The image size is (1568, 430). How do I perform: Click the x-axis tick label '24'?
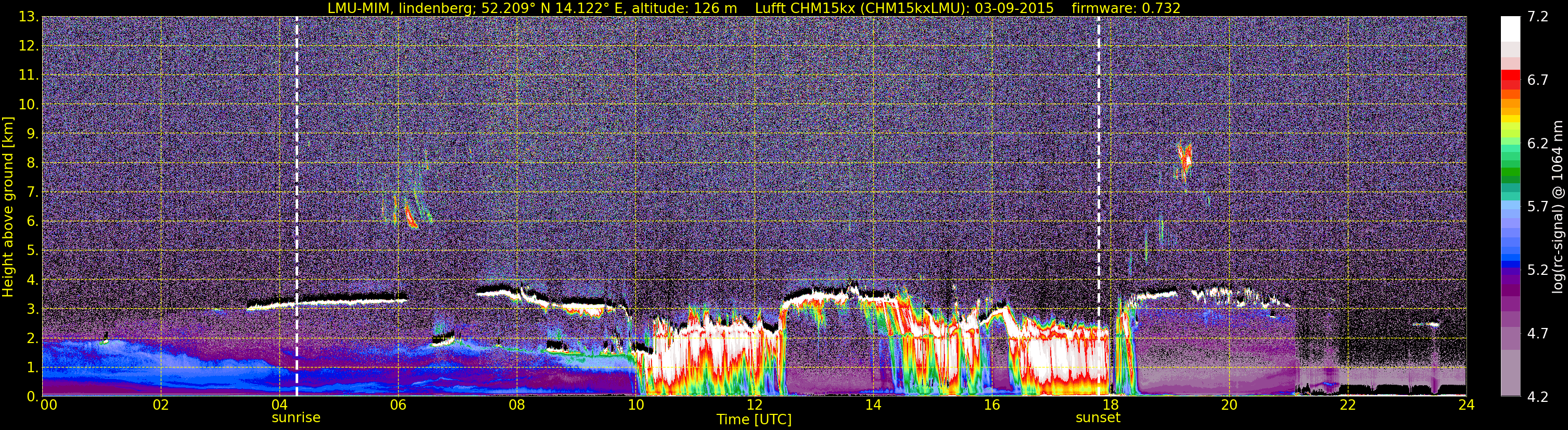(1467, 406)
